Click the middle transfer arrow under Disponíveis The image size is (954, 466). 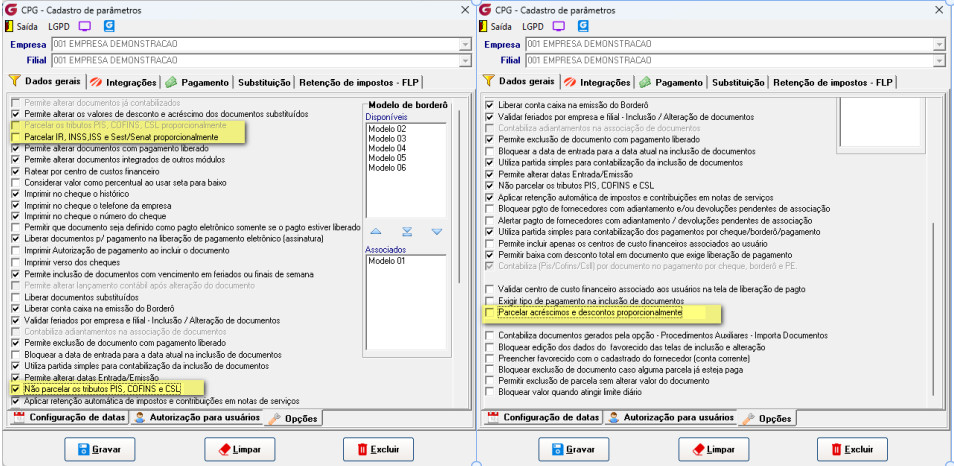pyautogui.click(x=408, y=231)
